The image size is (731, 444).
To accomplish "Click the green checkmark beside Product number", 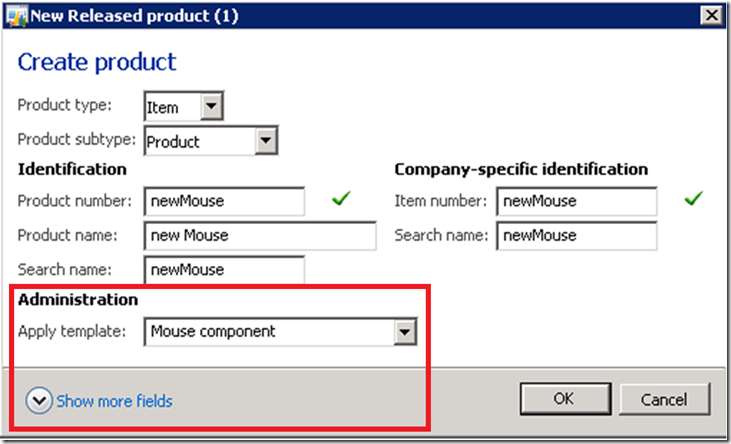I will click(341, 200).
